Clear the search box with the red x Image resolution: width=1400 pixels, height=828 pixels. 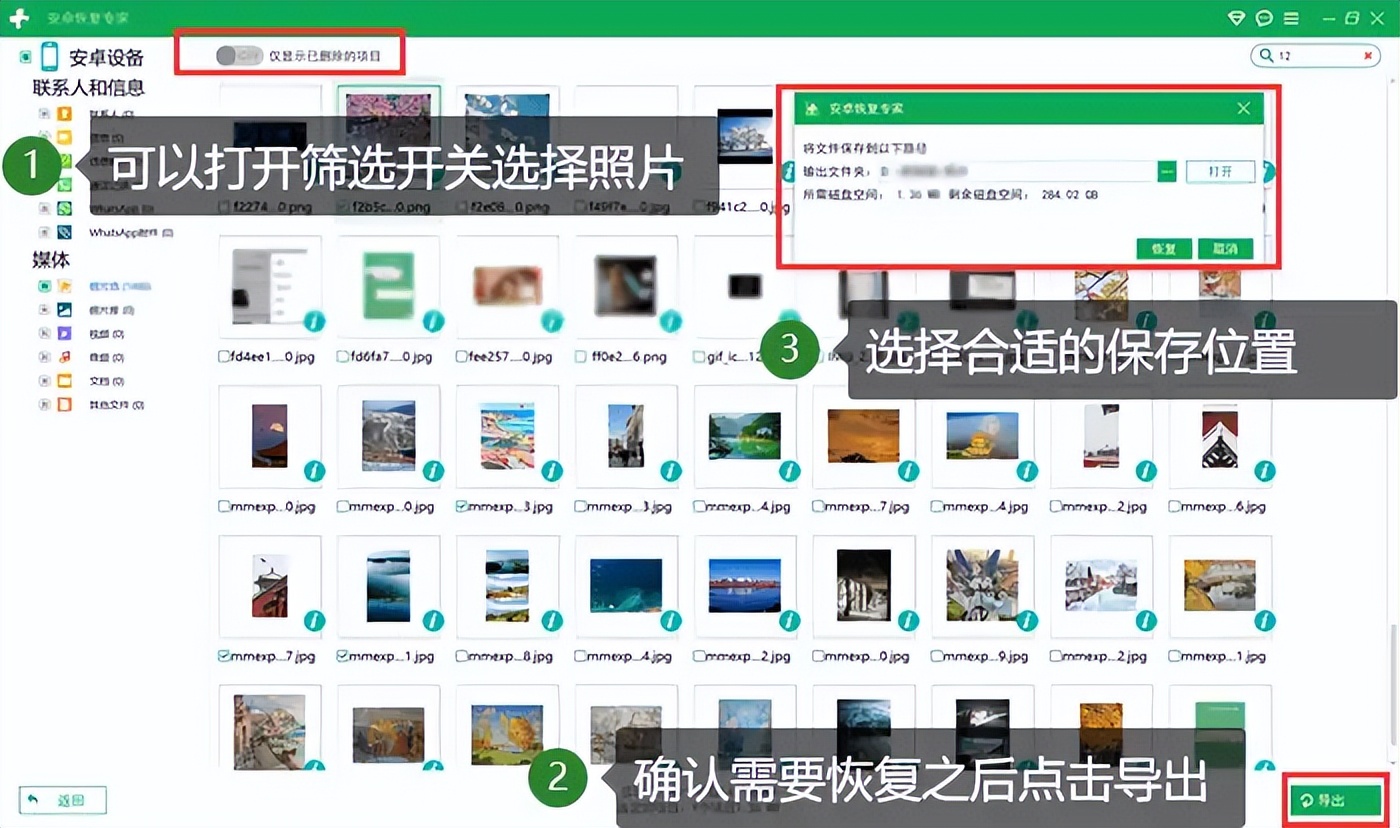point(1368,56)
